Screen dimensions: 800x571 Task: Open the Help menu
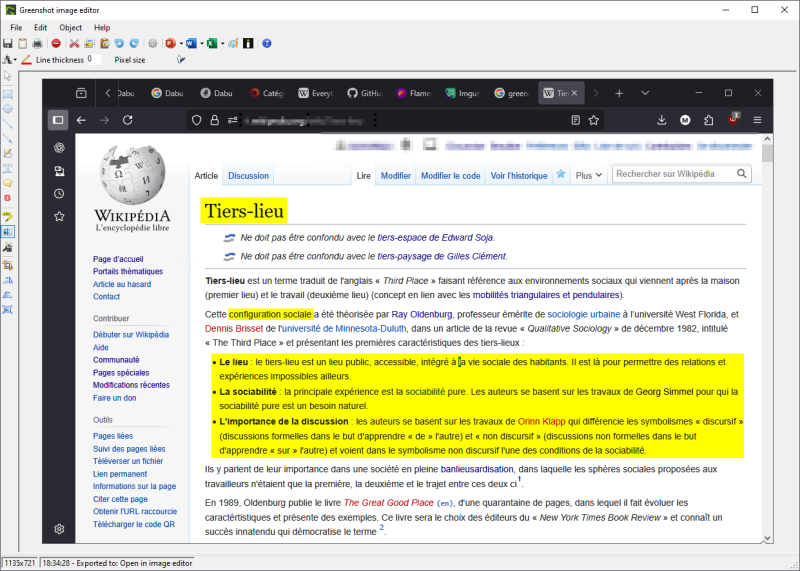coord(102,28)
